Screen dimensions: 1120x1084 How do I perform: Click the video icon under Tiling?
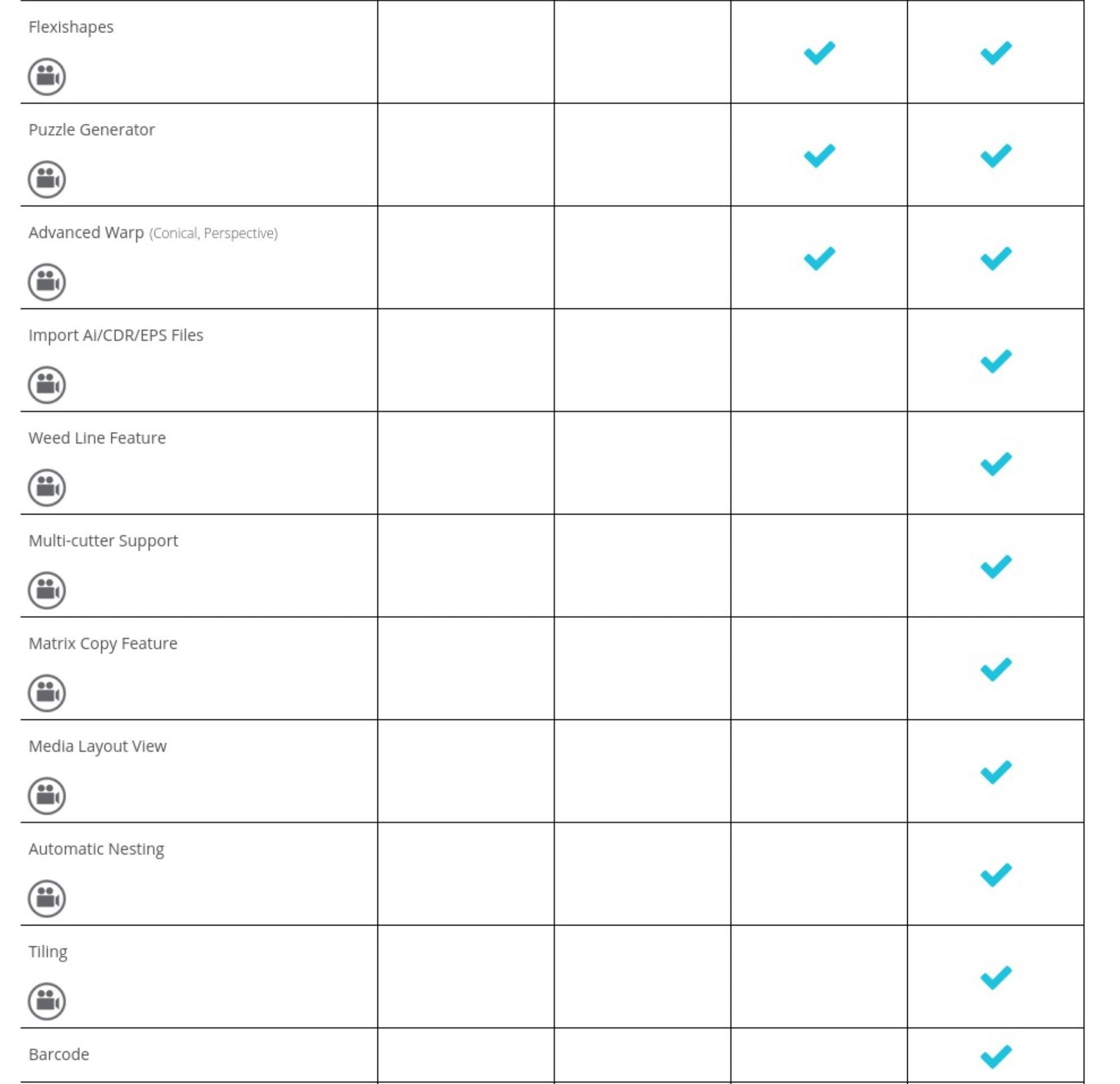(47, 1001)
